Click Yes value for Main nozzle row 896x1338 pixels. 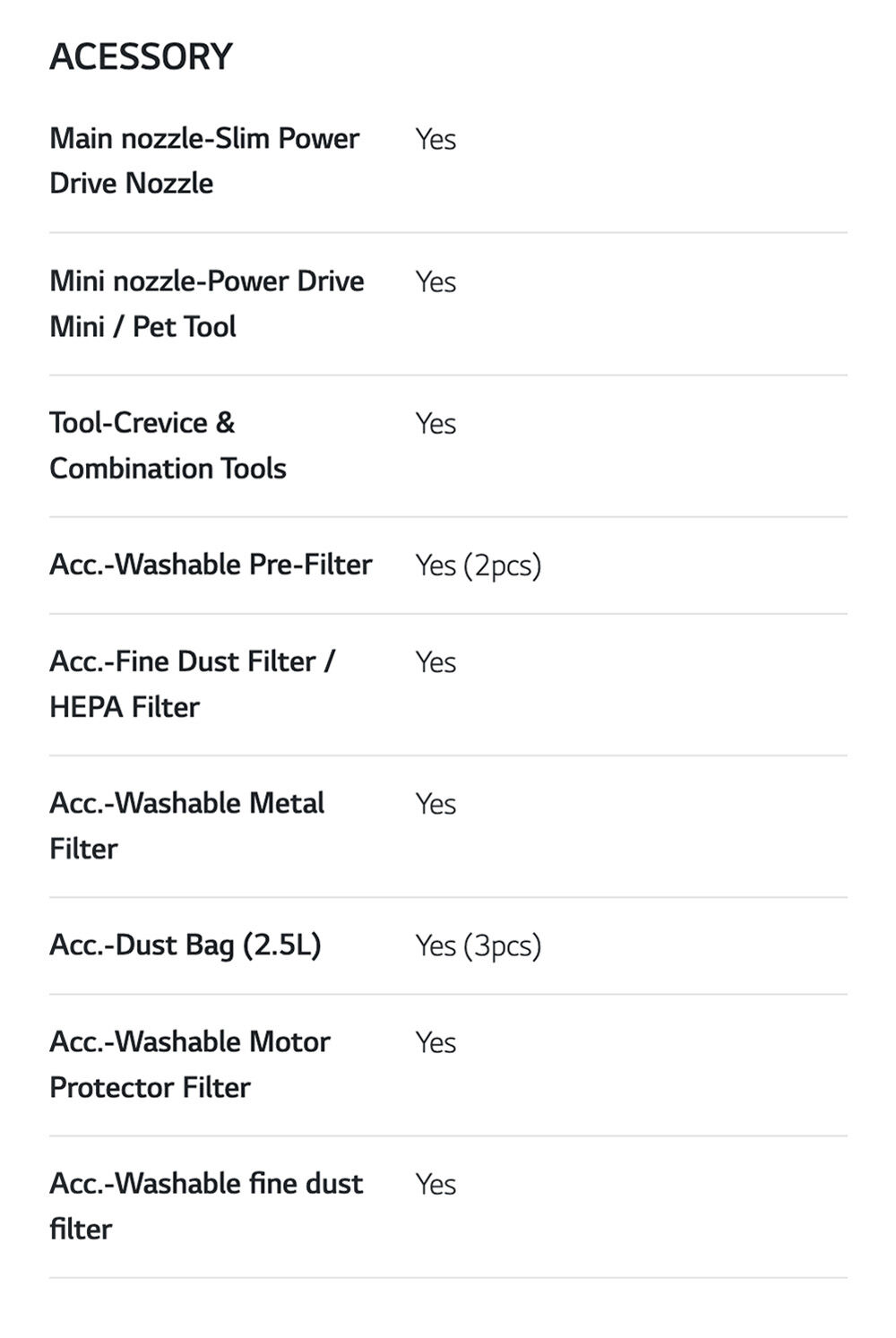[435, 139]
